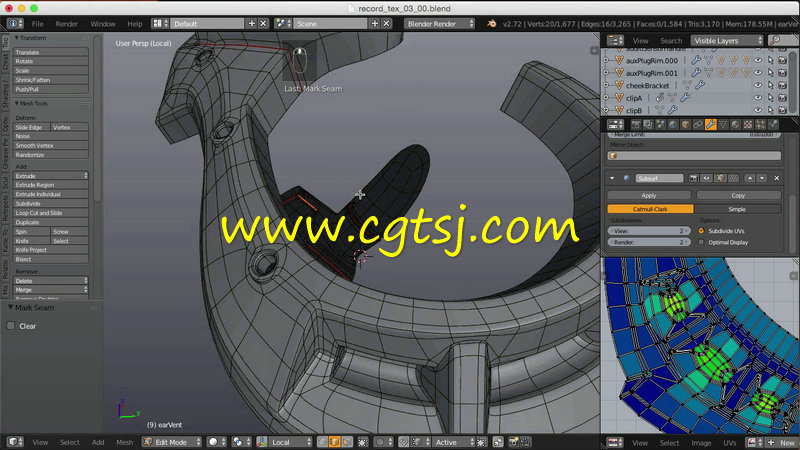This screenshot has height=450, width=800.
Task: Open the Edit Mode selector dropdown
Action: click(x=172, y=442)
